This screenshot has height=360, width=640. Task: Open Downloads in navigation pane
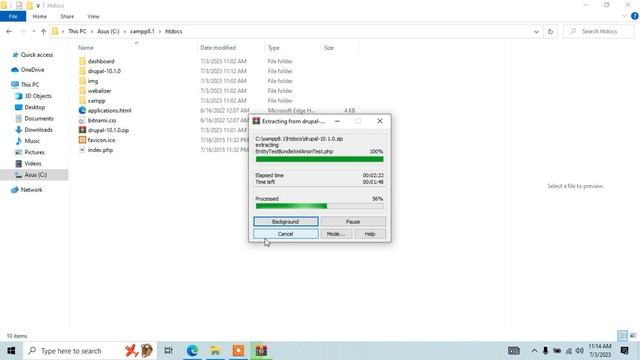pos(34,130)
